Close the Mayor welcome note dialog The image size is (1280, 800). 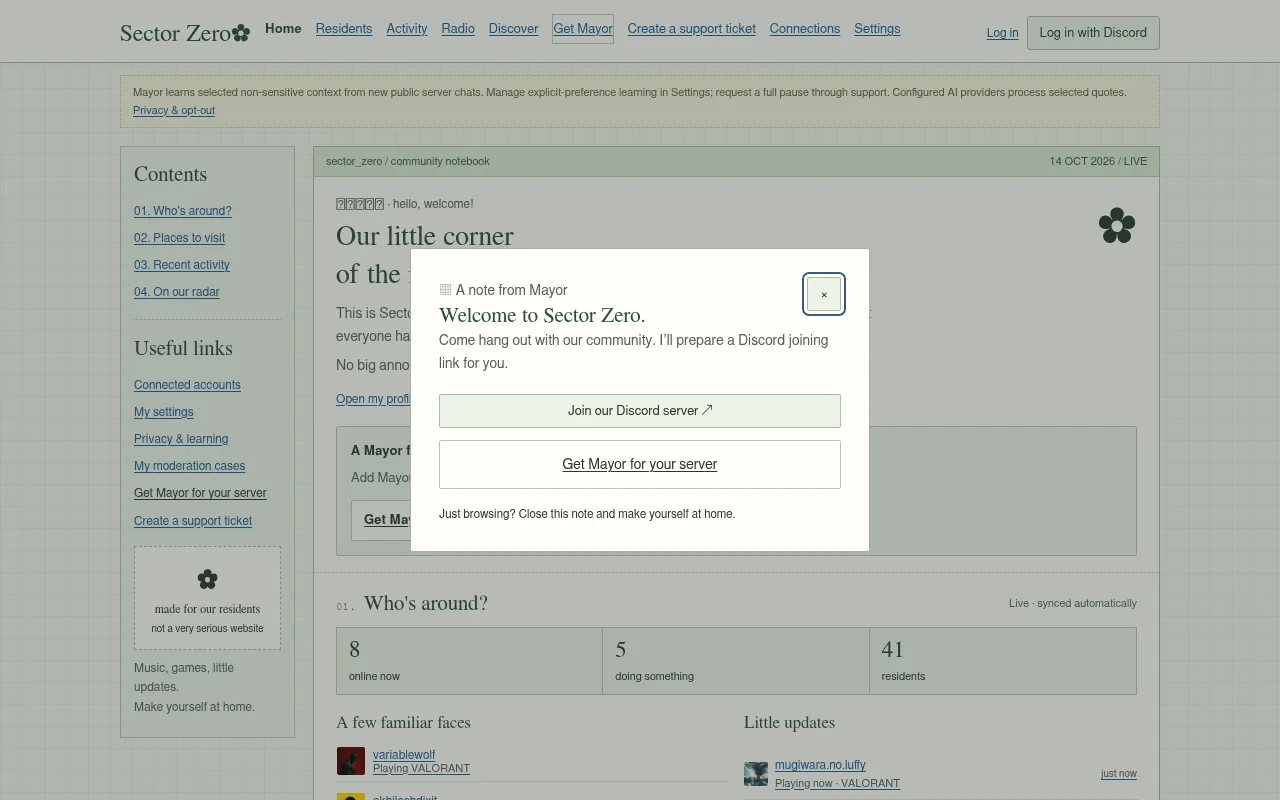click(824, 294)
